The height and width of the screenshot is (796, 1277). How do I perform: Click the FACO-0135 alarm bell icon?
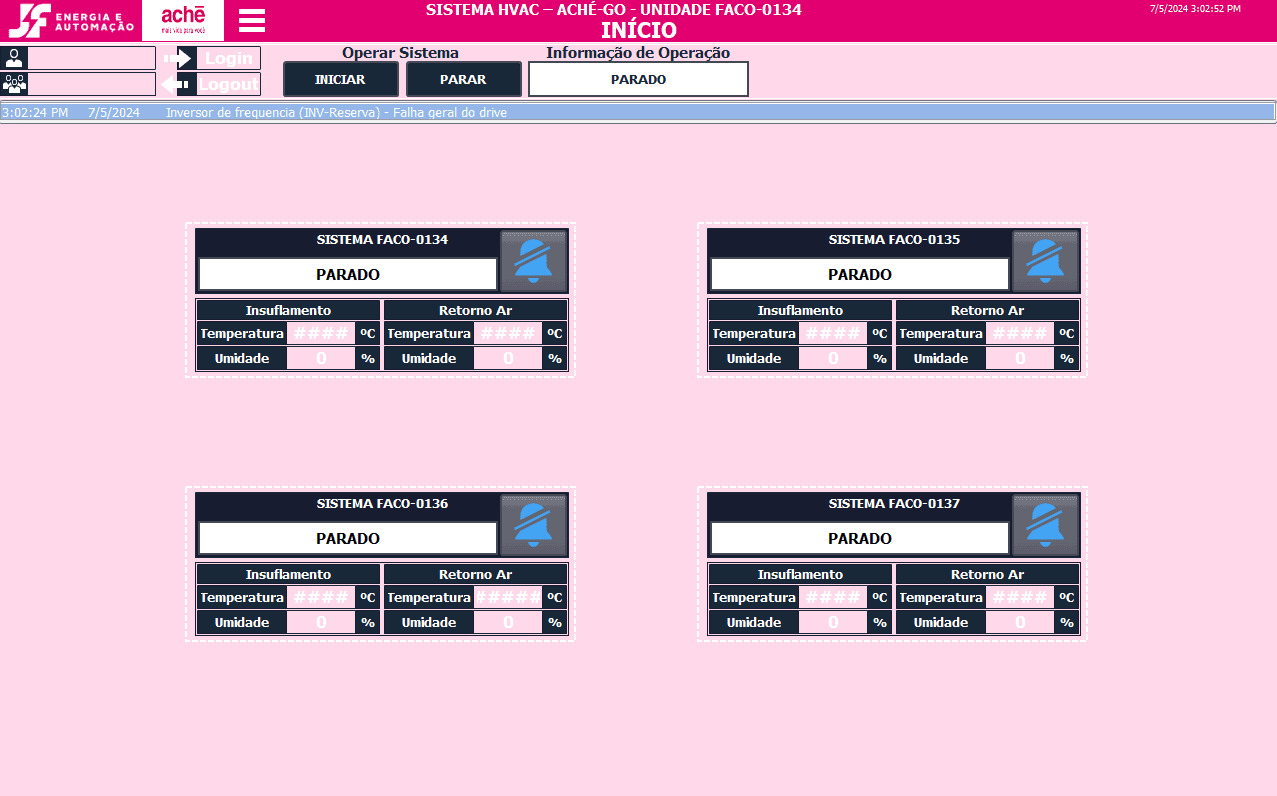tap(1046, 260)
